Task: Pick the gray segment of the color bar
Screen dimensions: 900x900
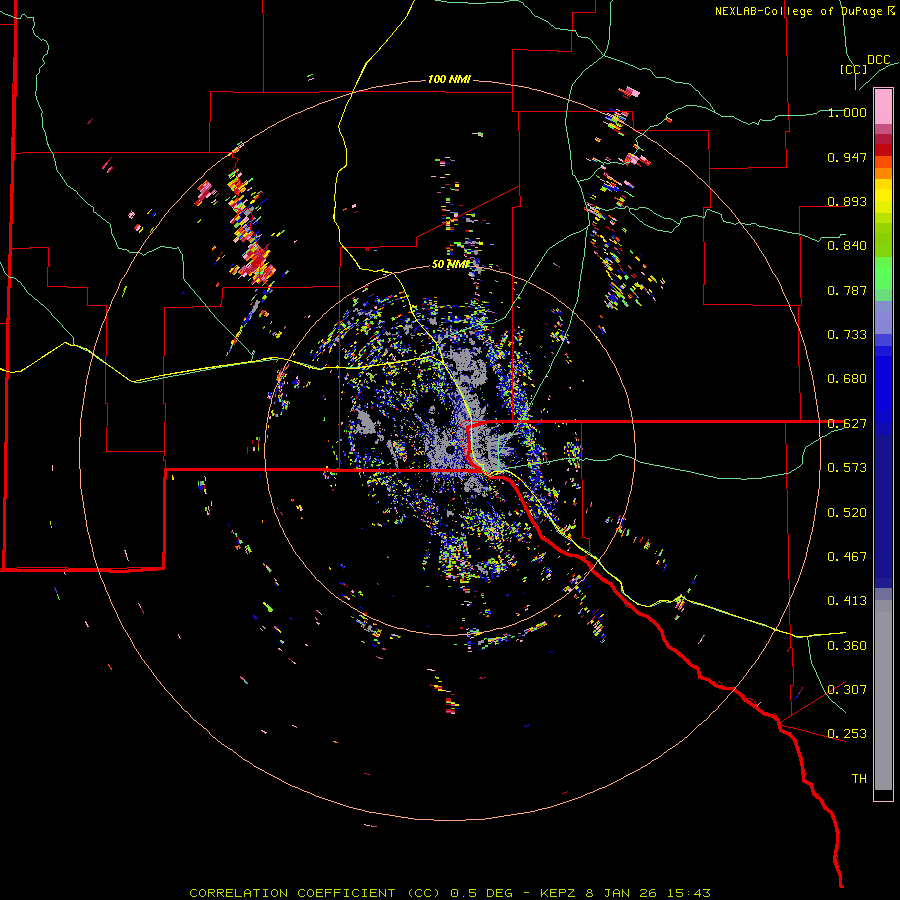Action: [883, 695]
